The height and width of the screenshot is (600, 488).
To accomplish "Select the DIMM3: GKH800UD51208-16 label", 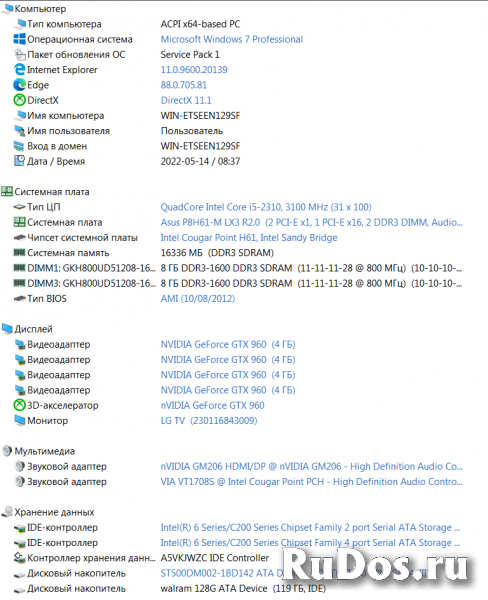I will pos(91,283).
